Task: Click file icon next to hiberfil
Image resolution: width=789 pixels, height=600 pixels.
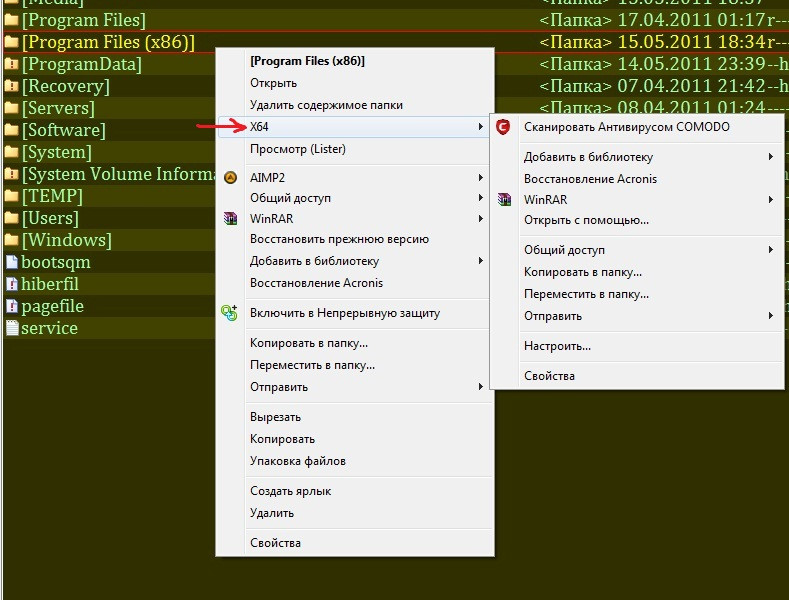Action: pyautogui.click(x=12, y=284)
